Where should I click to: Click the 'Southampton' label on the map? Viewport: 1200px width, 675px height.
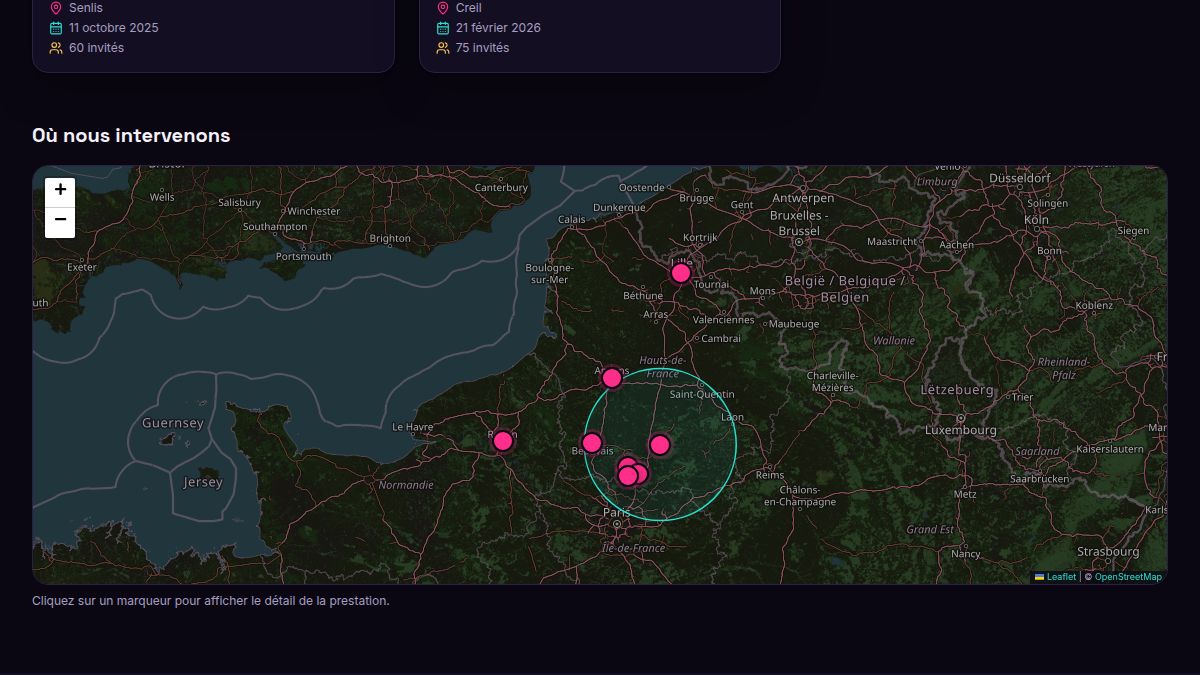point(275,227)
